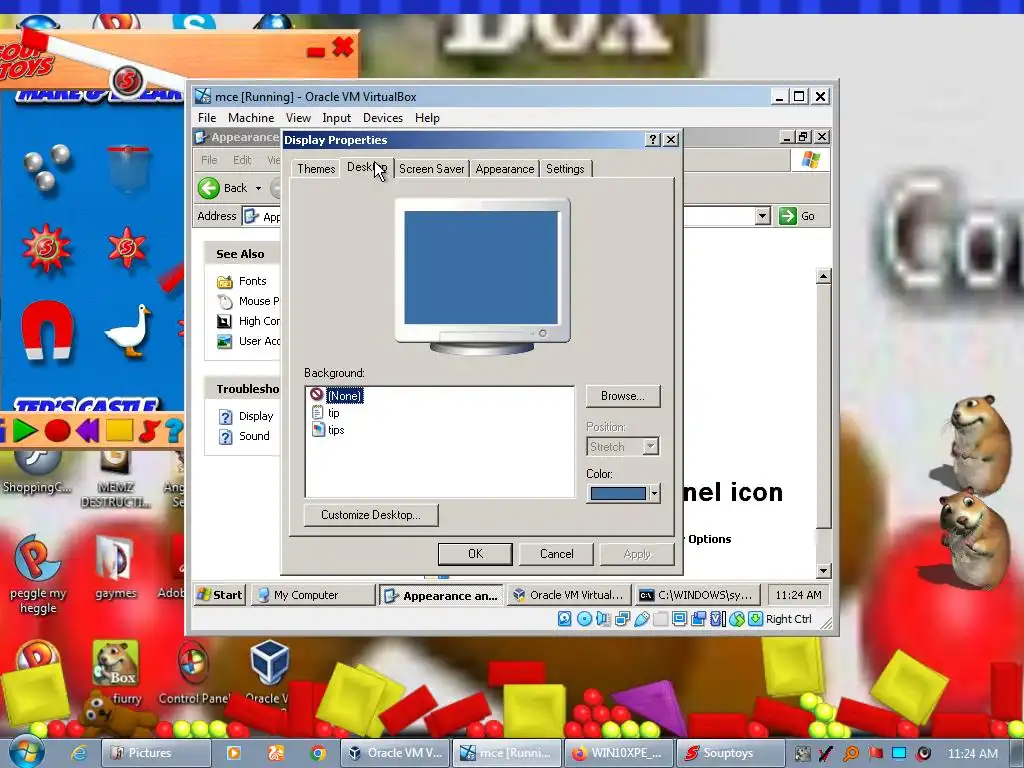Screen dimensions: 1024x768
Task: Open the View menu in VirtualBox
Action: pos(298,118)
